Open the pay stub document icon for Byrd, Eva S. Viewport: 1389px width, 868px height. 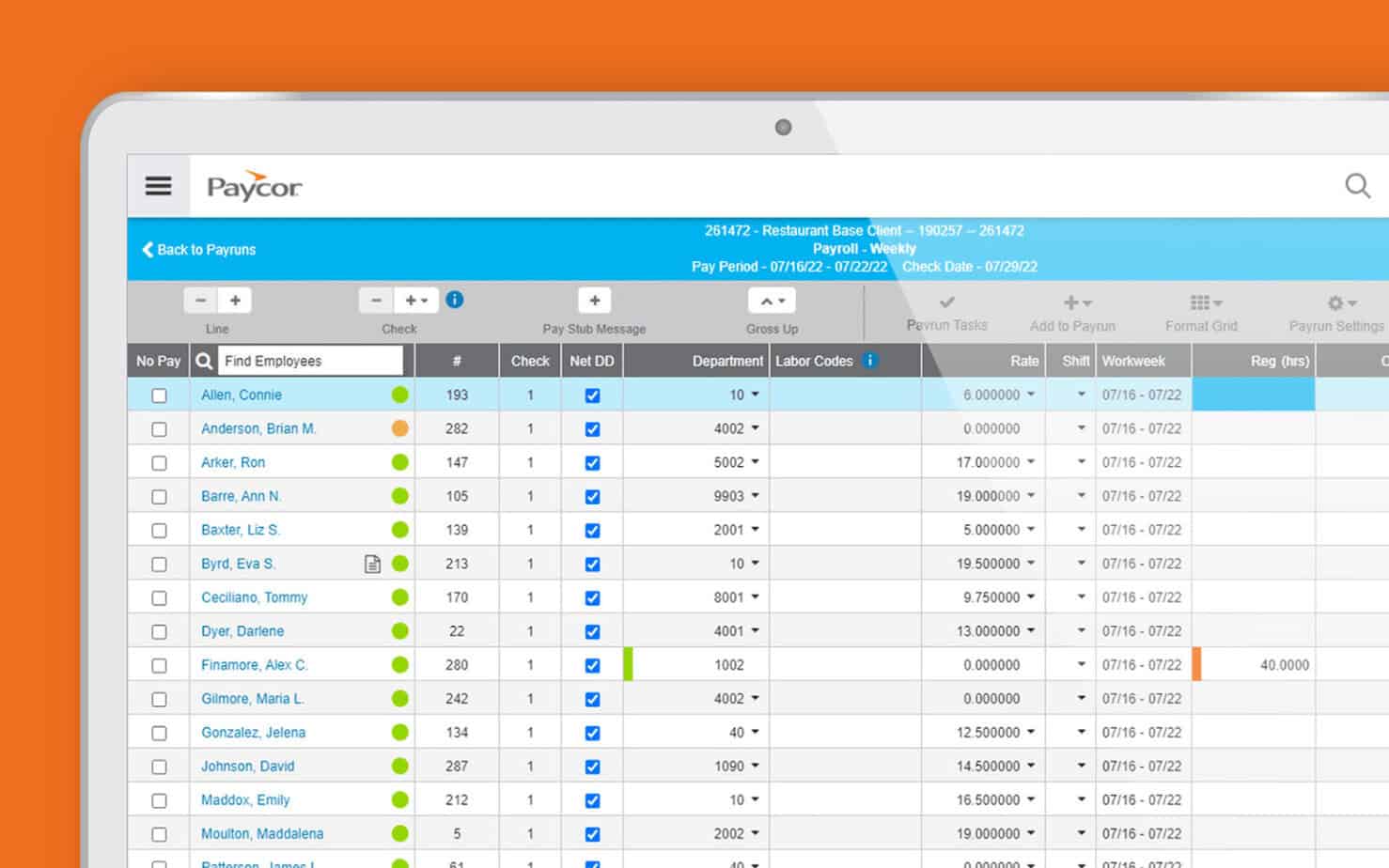coord(372,564)
